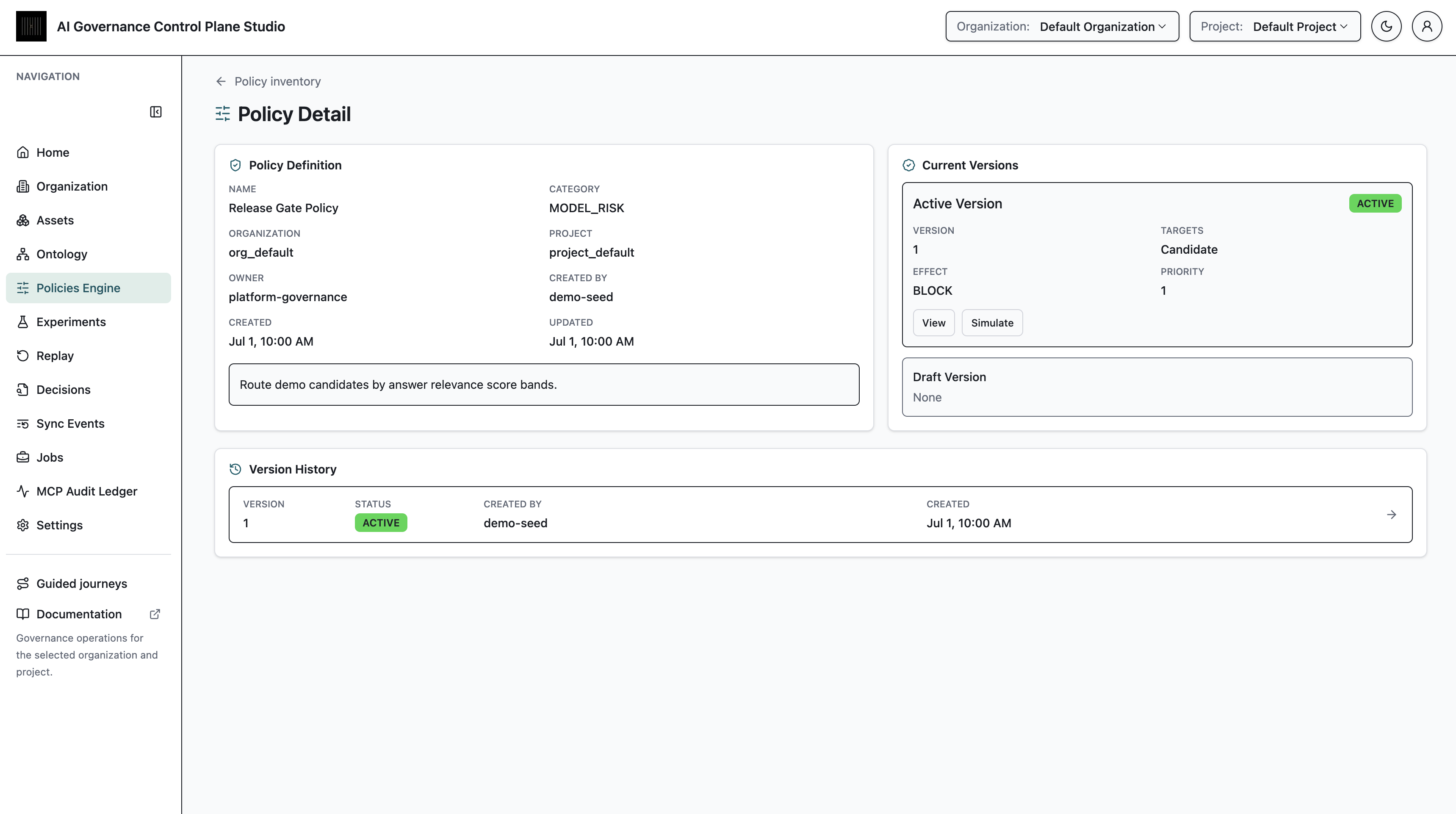
Task: Toggle dark mode with the moon button
Action: [x=1387, y=27]
